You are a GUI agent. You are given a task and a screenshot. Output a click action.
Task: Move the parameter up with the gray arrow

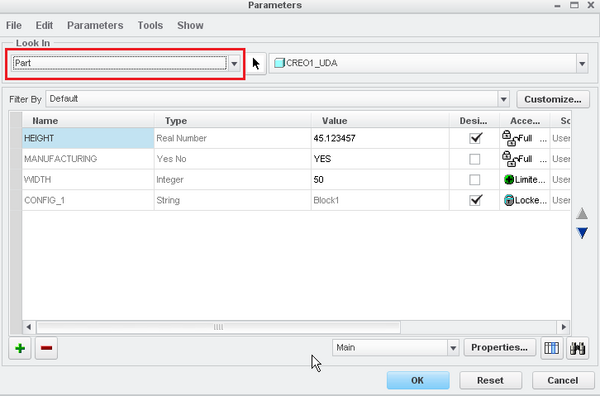click(x=582, y=213)
